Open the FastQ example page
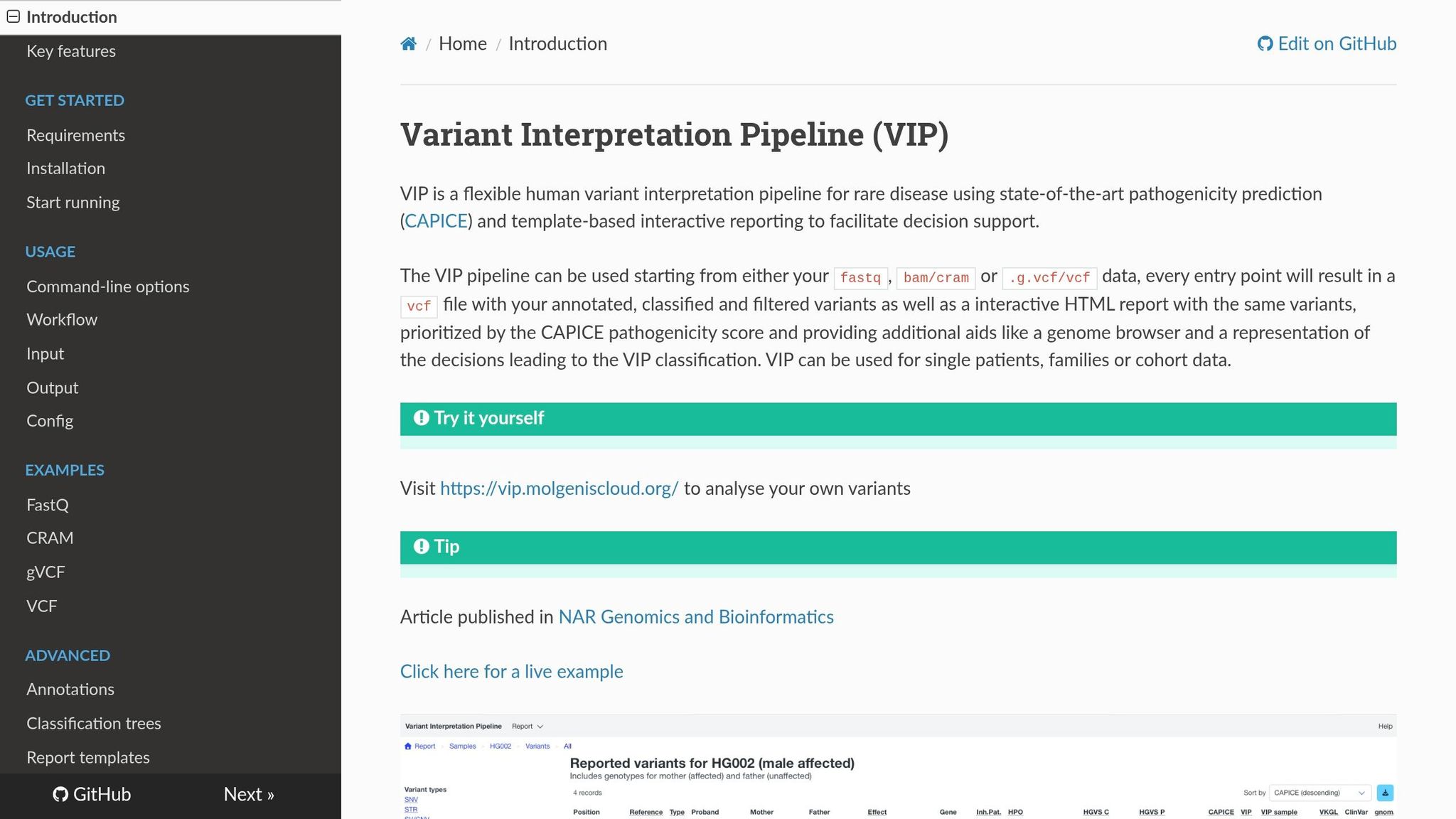1456x819 pixels. click(x=48, y=505)
